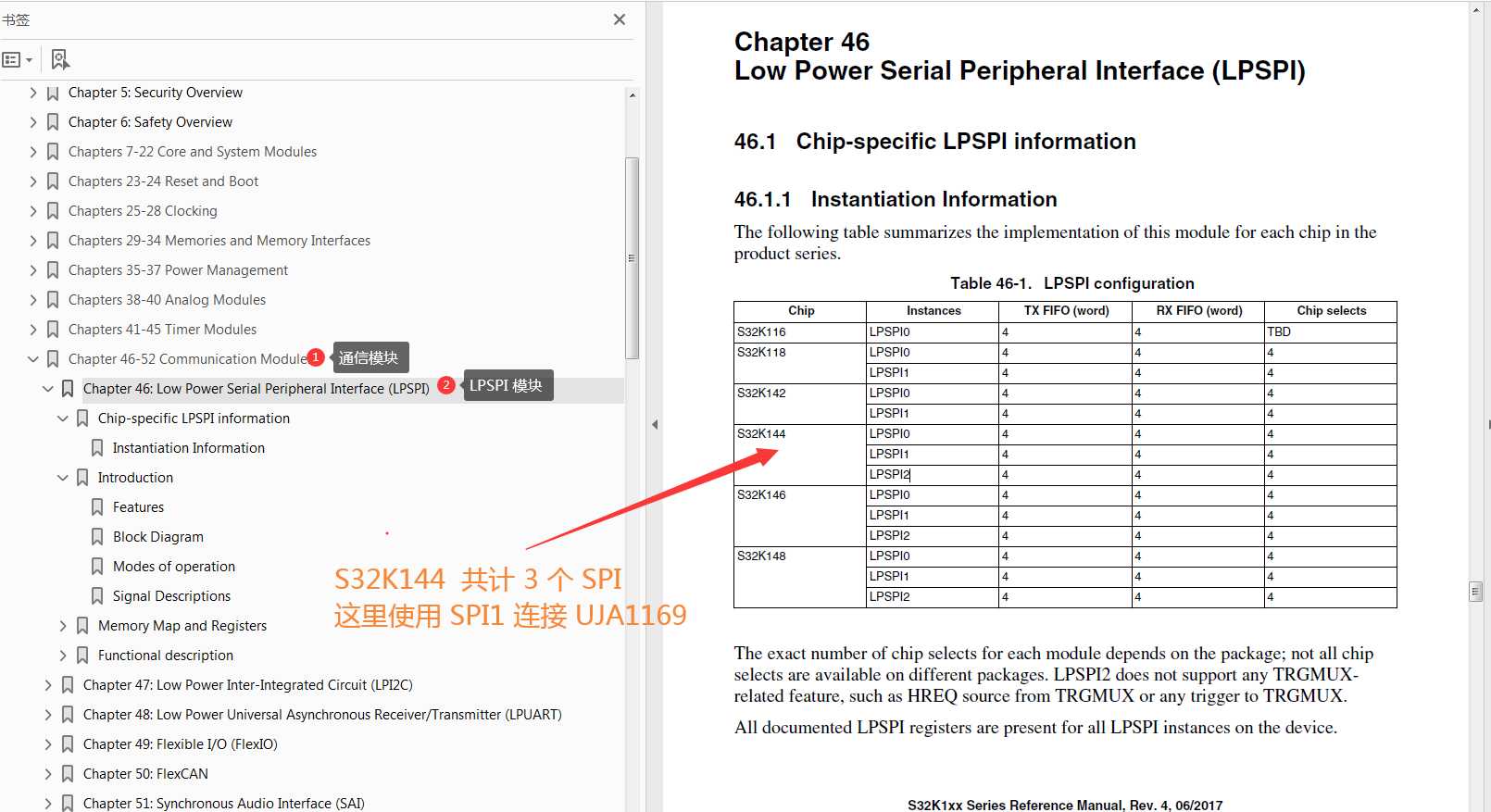Open bookmark Chapter 5: Security Overview
Screen dimensions: 1491x812
[x=156, y=93]
